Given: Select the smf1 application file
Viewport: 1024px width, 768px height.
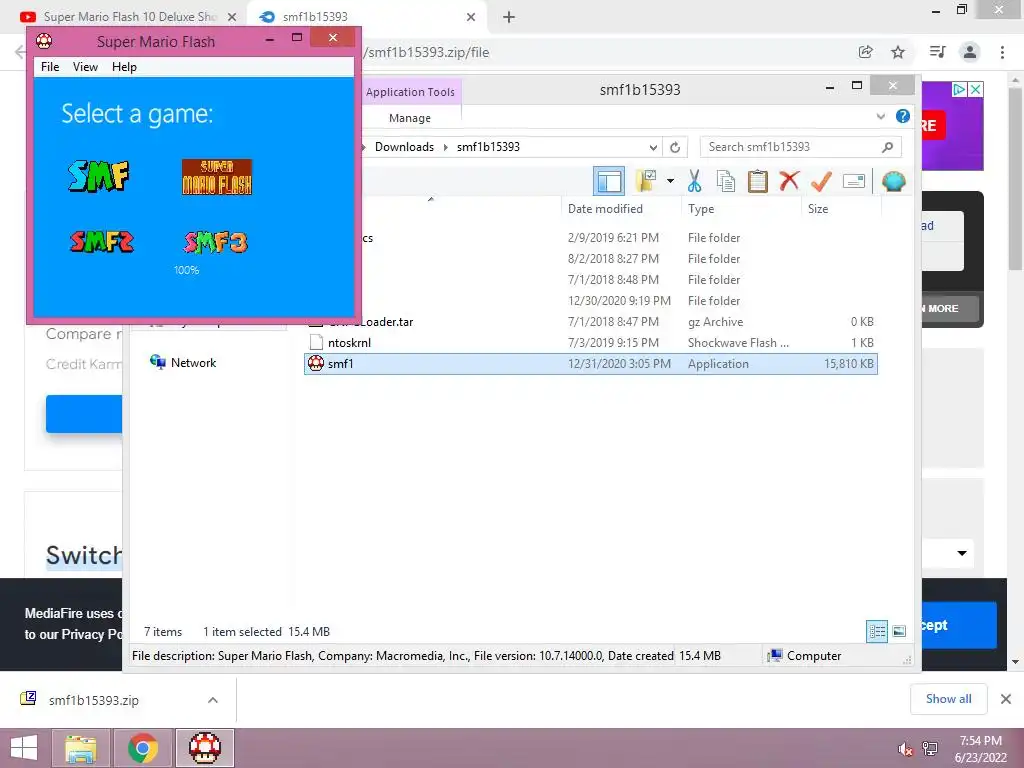Looking at the screenshot, I should (x=590, y=364).
